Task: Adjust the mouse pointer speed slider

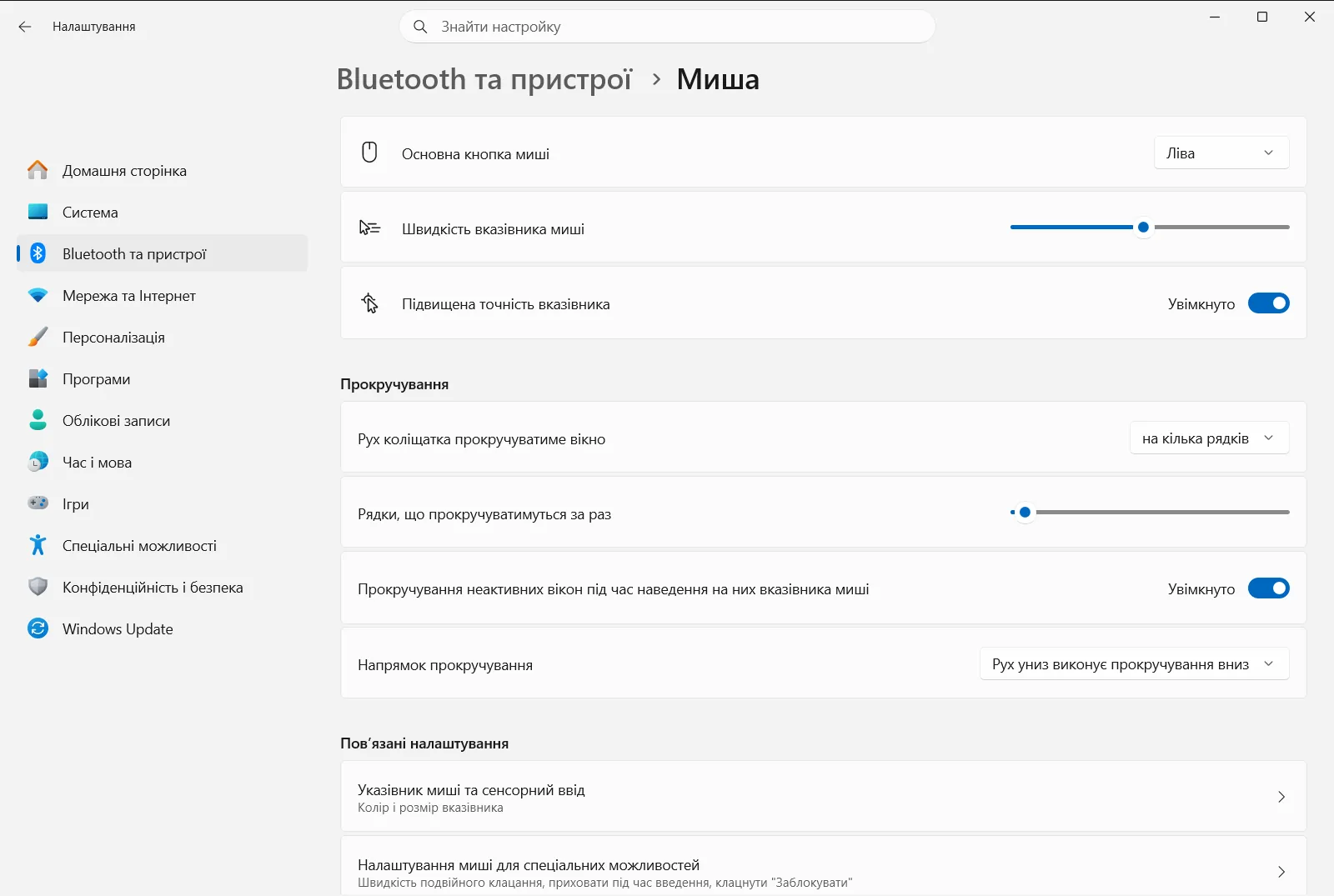Action: click(1144, 227)
